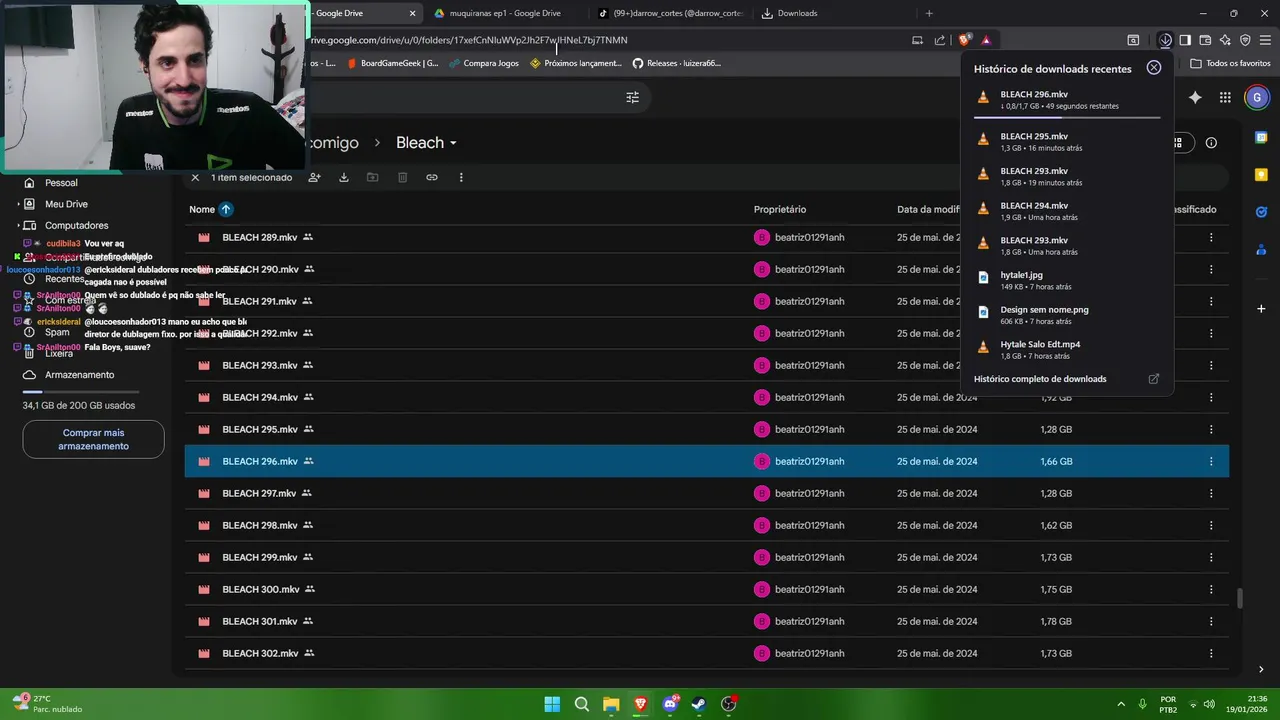Open Windows Start menu
The width and height of the screenshot is (1280, 720).
coord(552,704)
